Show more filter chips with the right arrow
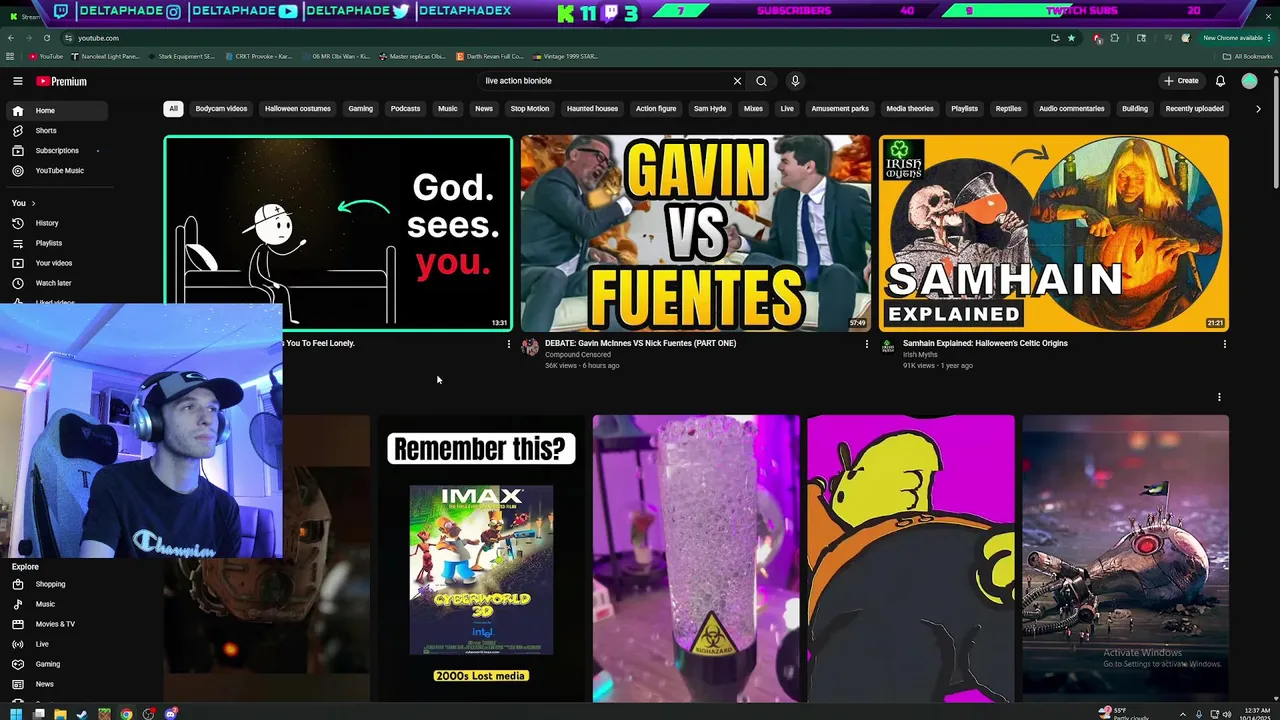The height and width of the screenshot is (720, 1280). (1258, 109)
